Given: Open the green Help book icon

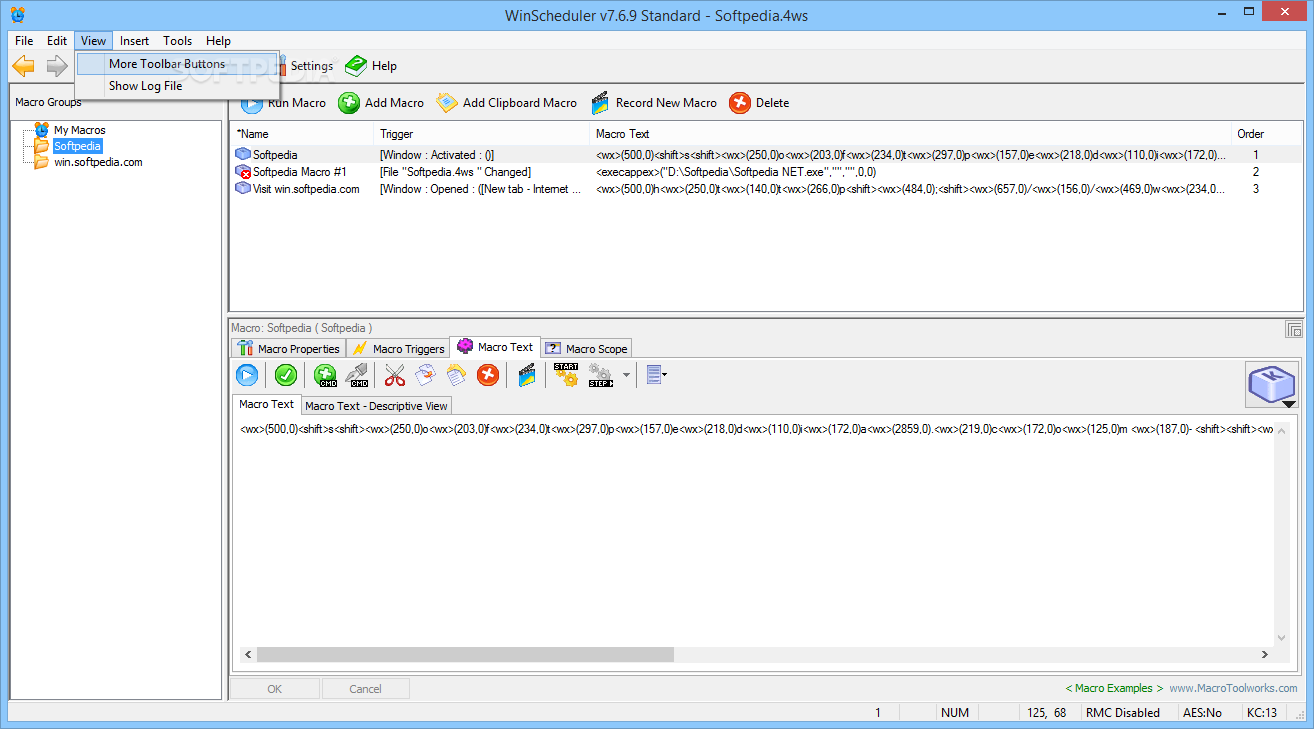Looking at the screenshot, I should coord(356,66).
